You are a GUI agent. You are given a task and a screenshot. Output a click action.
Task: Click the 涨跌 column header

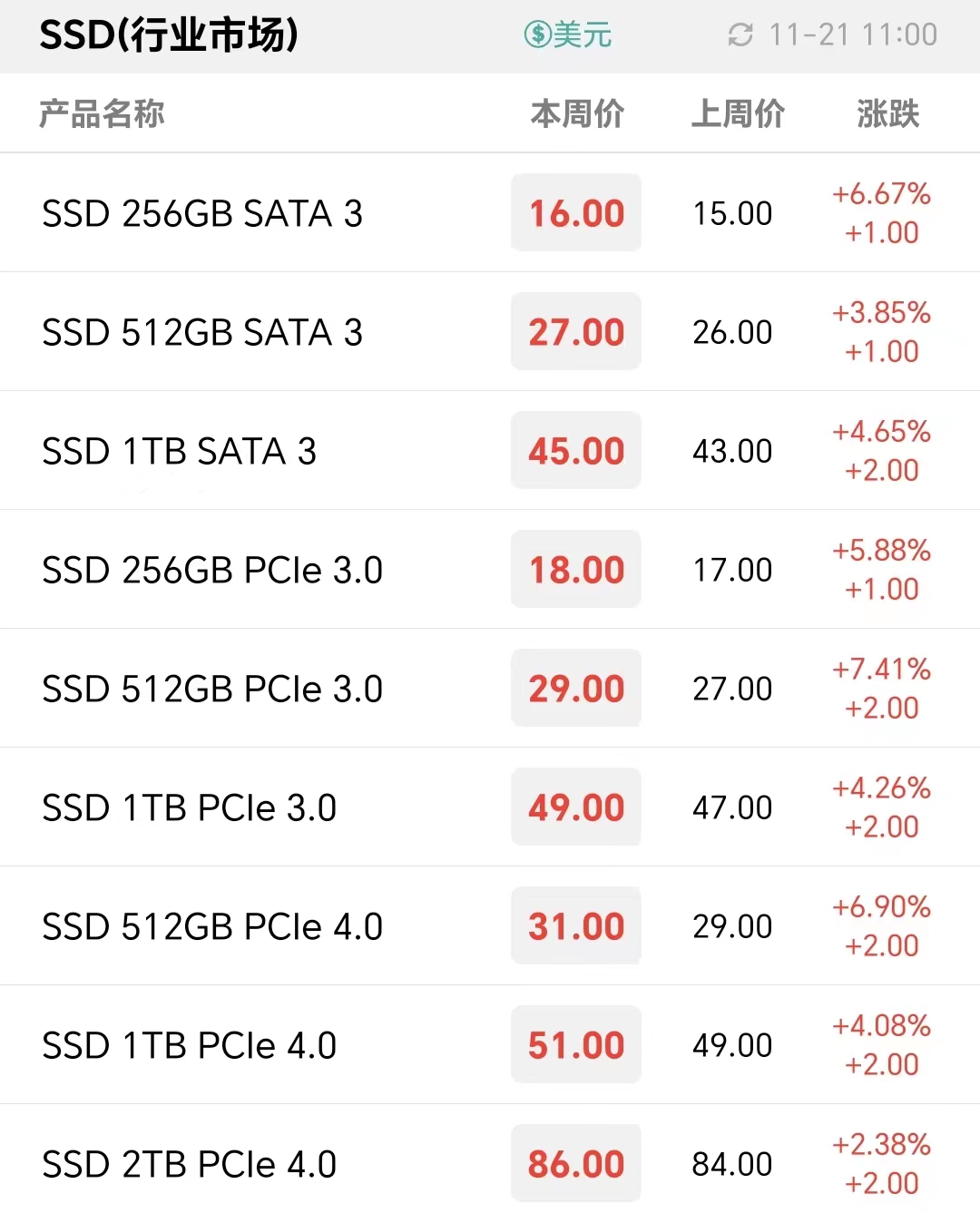point(888,114)
